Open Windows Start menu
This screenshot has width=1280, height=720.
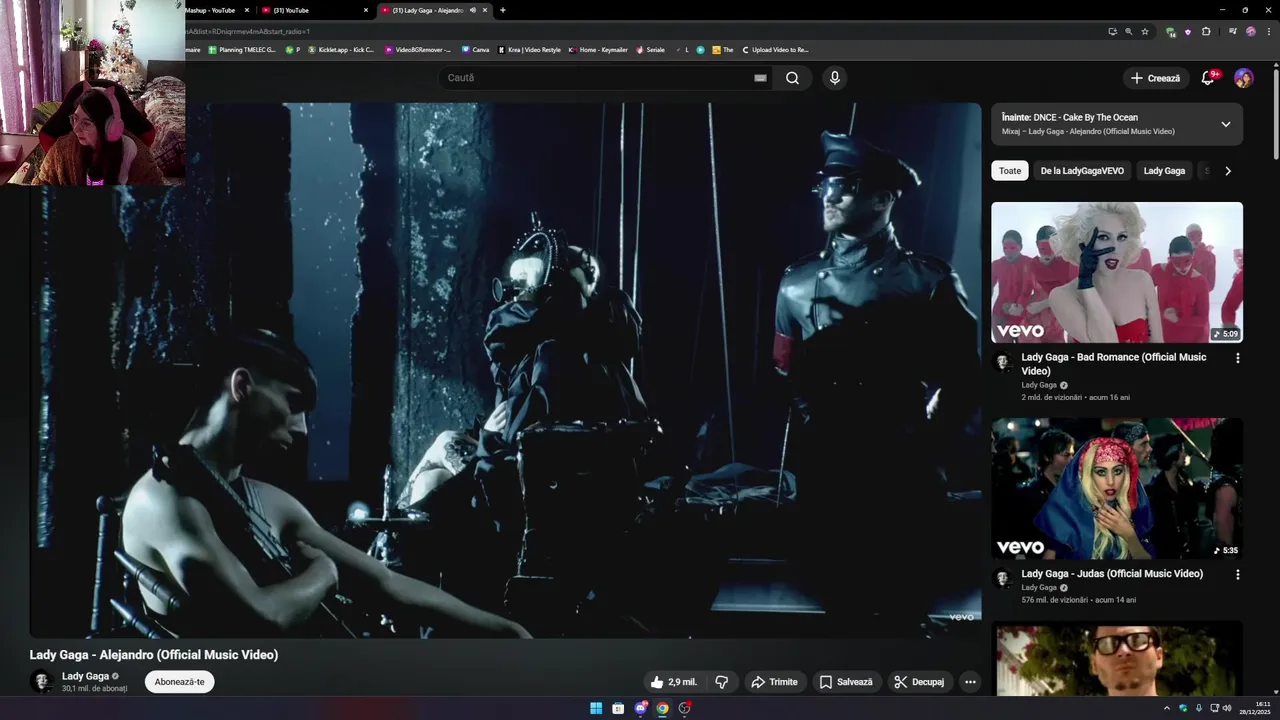(596, 708)
